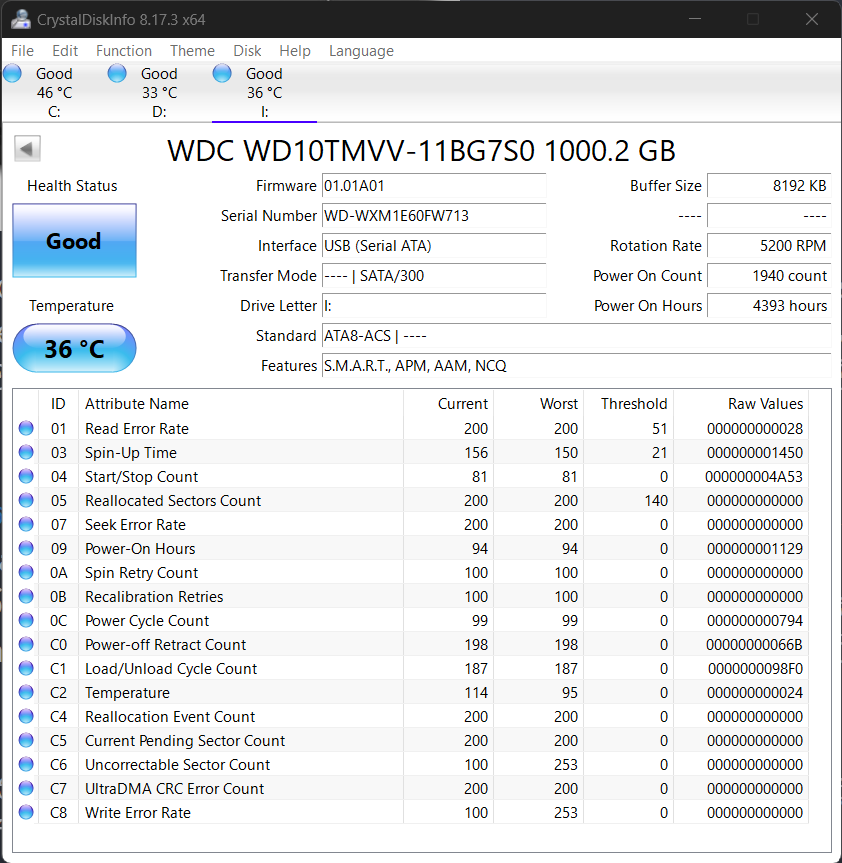Click the Firmware field 01.01A01

click(x=434, y=185)
